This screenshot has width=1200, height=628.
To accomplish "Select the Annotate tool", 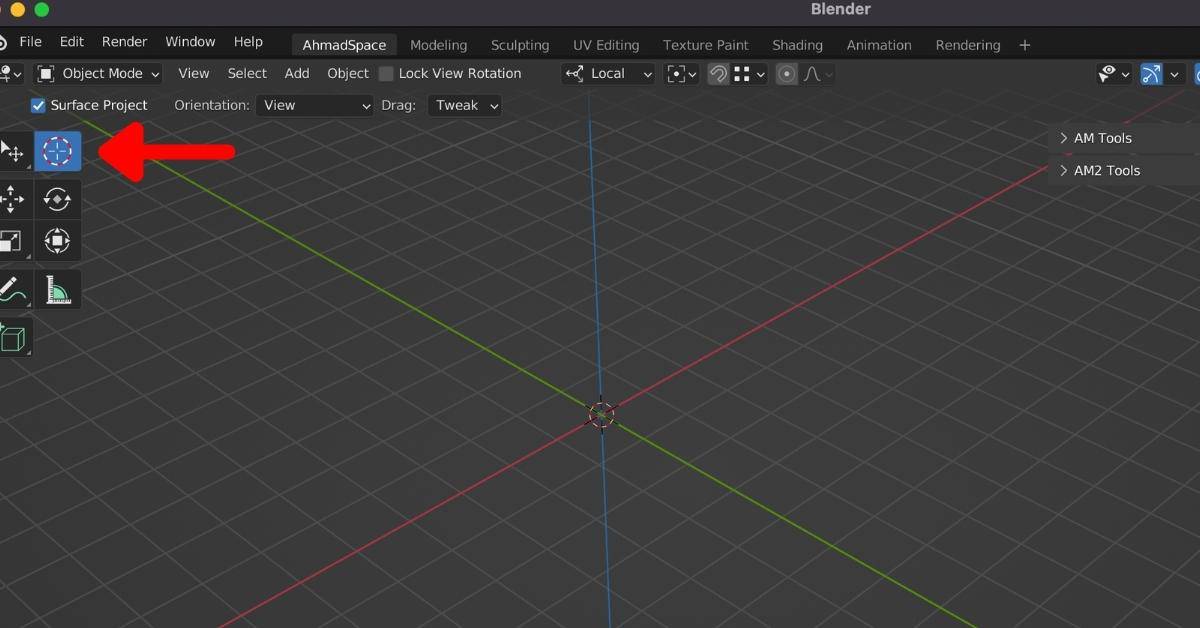I will [14, 289].
